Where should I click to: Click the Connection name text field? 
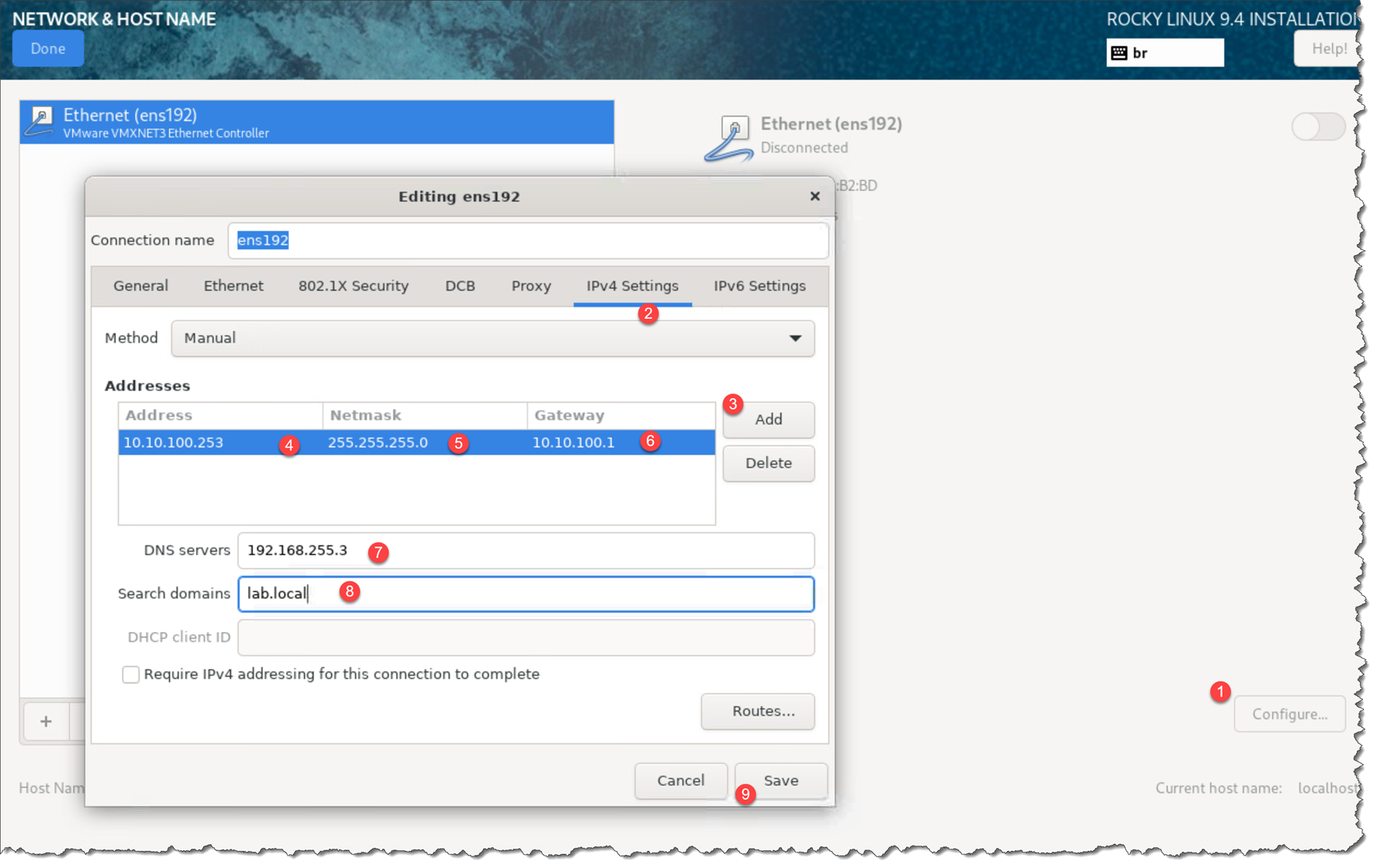coord(528,241)
